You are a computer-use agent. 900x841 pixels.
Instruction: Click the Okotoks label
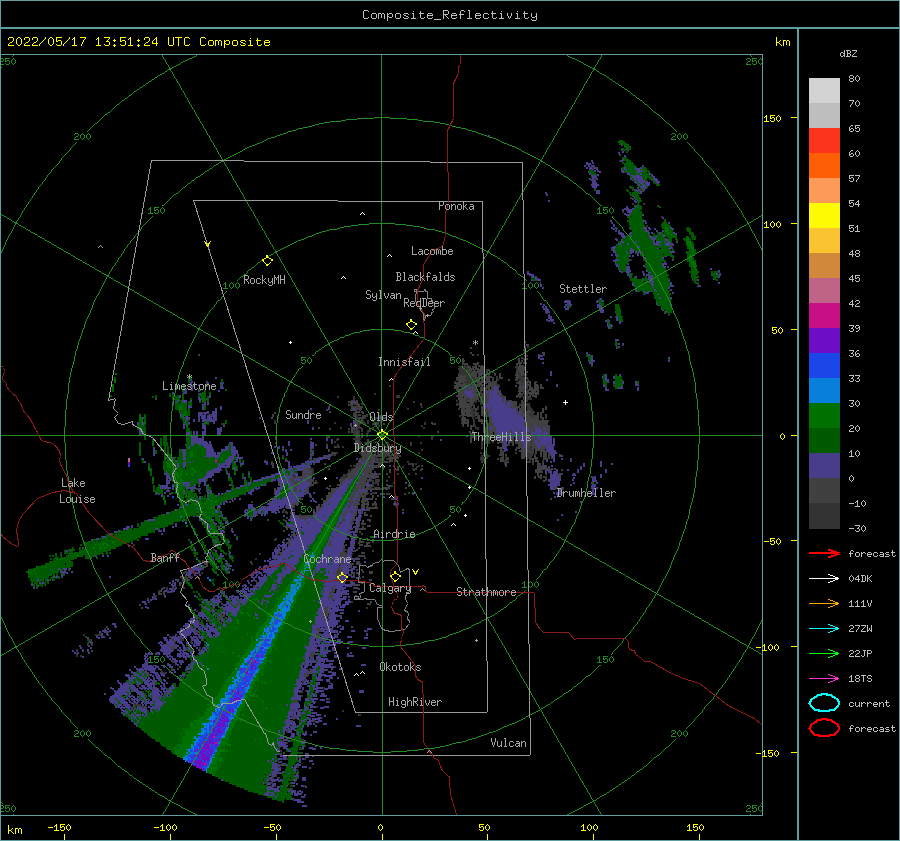point(400,667)
